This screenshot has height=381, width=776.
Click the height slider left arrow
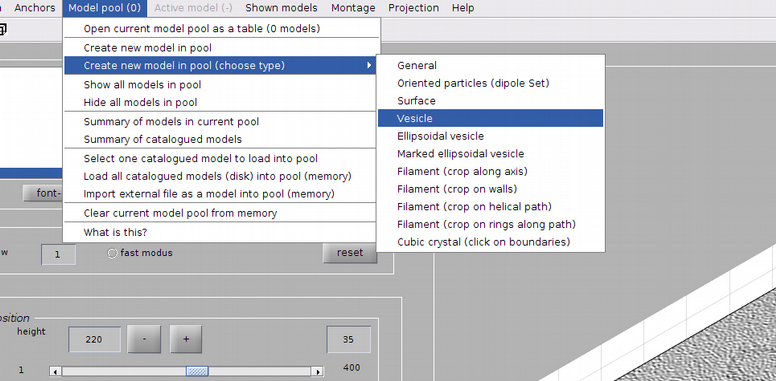[55, 372]
